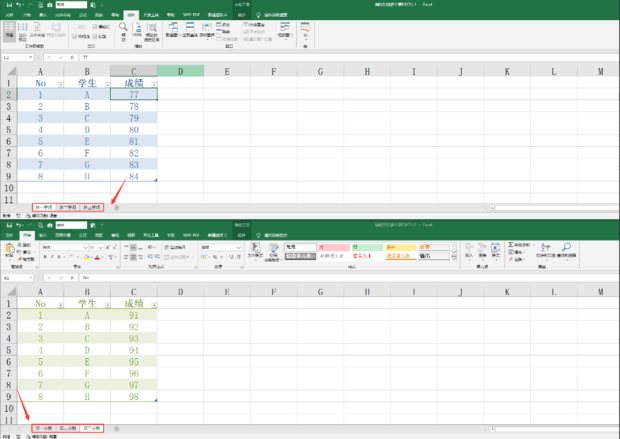Image resolution: width=620 pixels, height=439 pixels.
Task: Select first sheet tab in top window
Action: [x=44, y=208]
